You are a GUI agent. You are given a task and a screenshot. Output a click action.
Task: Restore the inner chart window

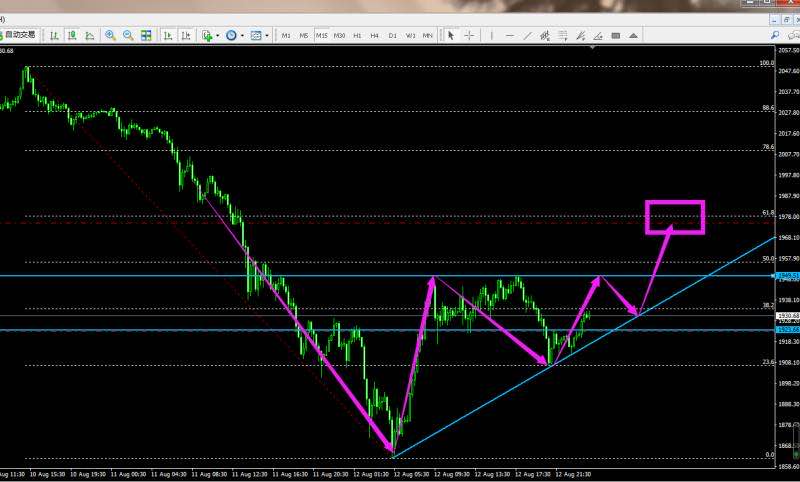[x=786, y=19]
